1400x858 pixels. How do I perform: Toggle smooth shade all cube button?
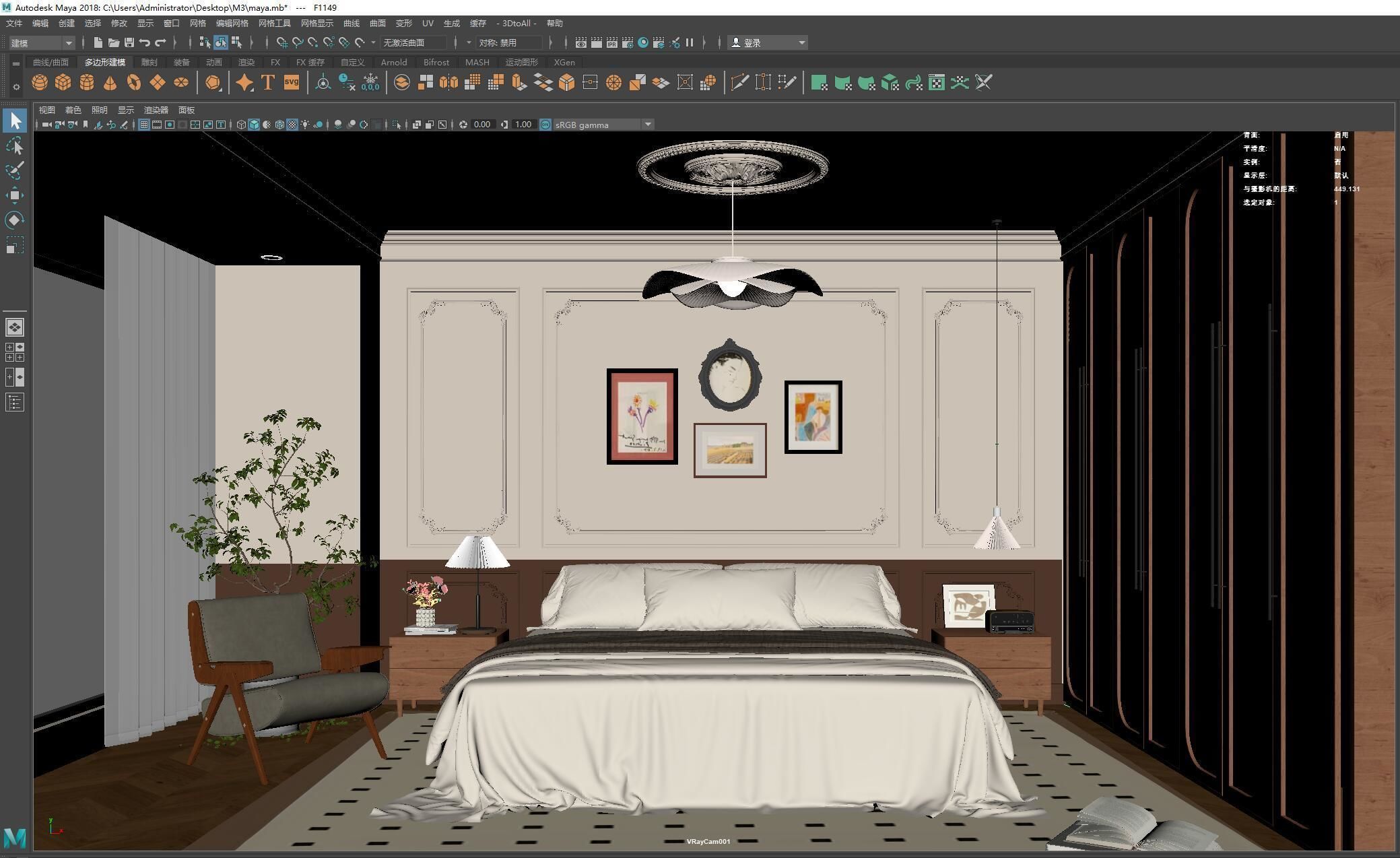point(254,125)
